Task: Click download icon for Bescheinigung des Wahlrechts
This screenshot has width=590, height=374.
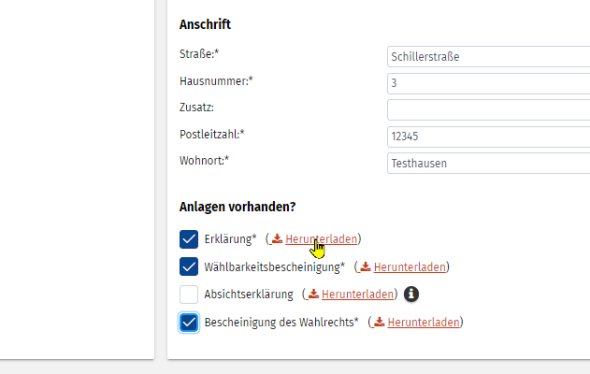Action: point(379,322)
